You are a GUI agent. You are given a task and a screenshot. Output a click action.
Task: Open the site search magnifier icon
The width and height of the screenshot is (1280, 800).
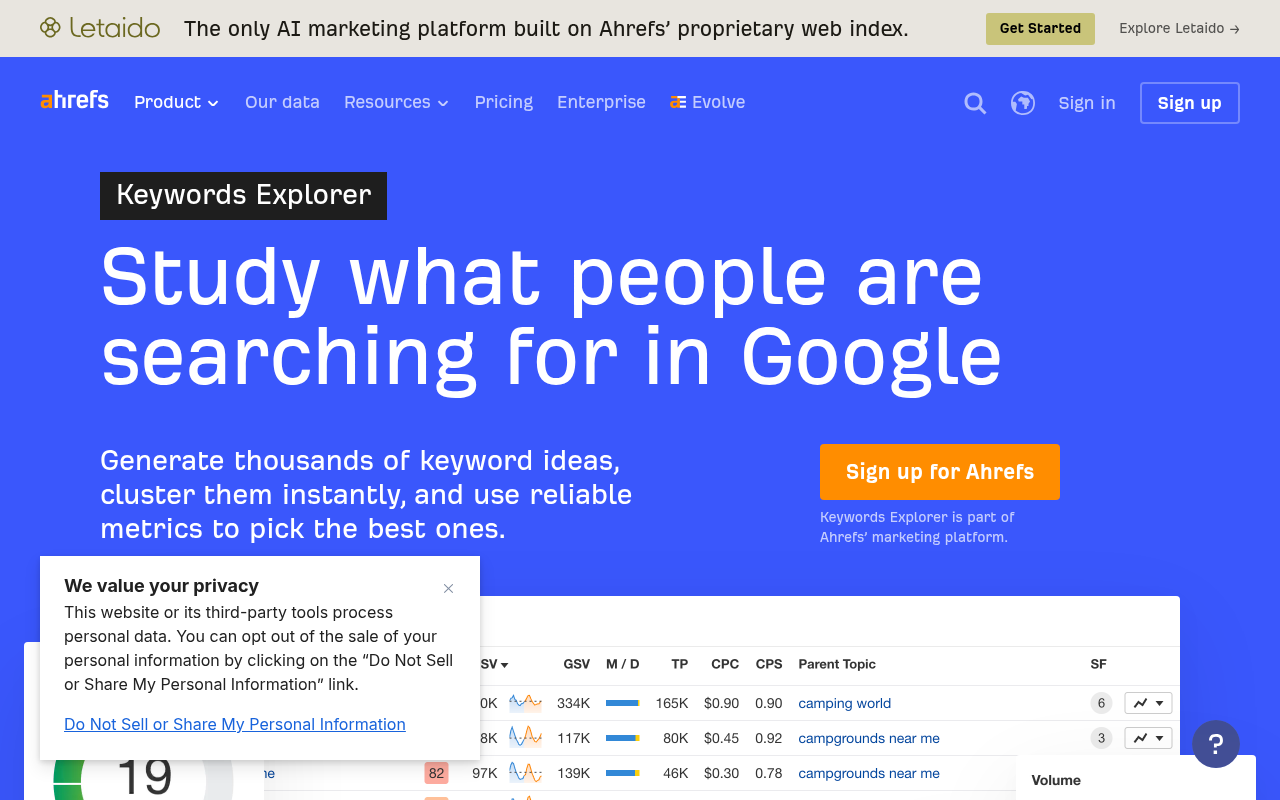pyautogui.click(x=975, y=103)
